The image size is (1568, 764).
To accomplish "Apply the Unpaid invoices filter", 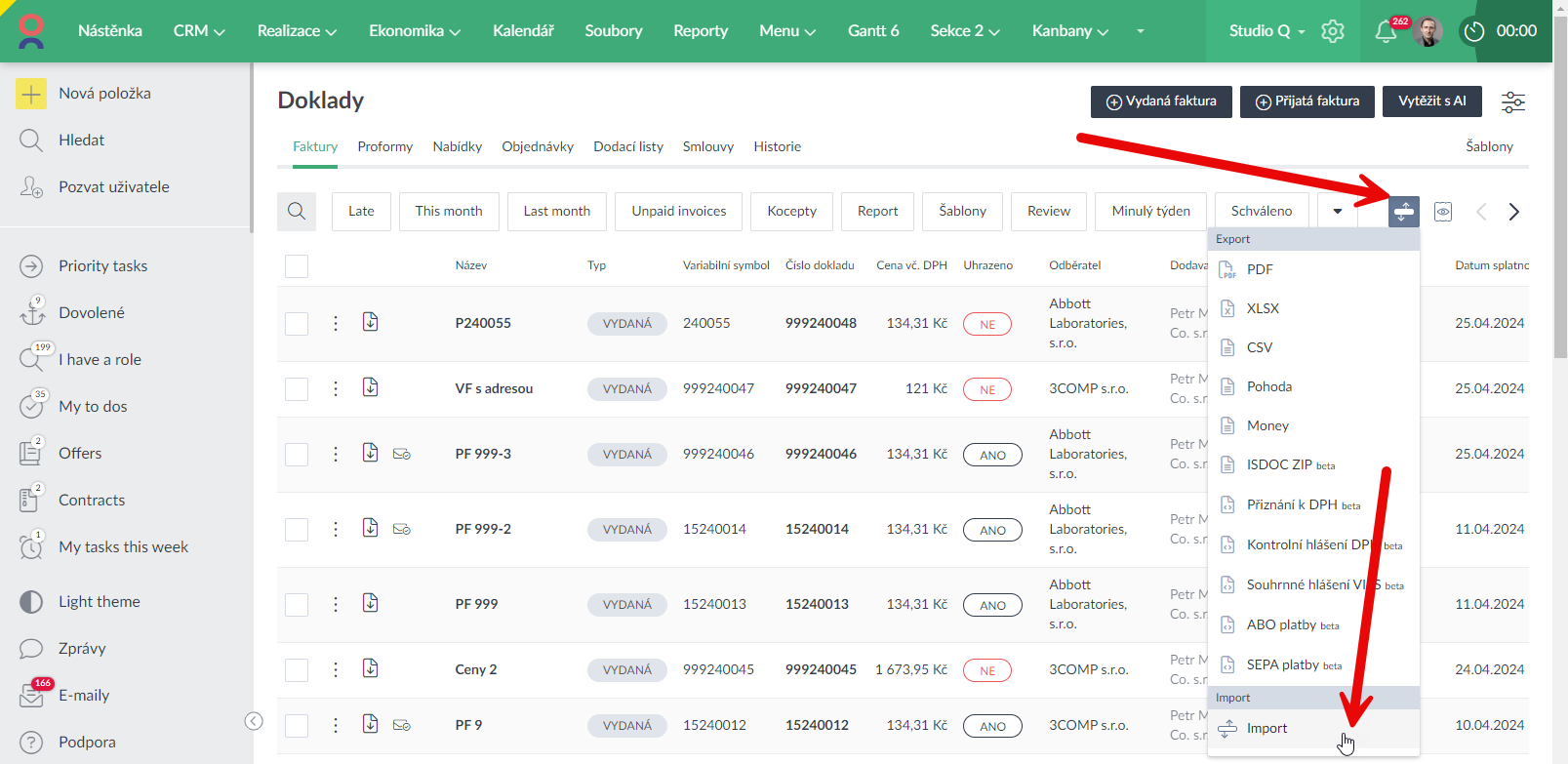I will point(678,211).
